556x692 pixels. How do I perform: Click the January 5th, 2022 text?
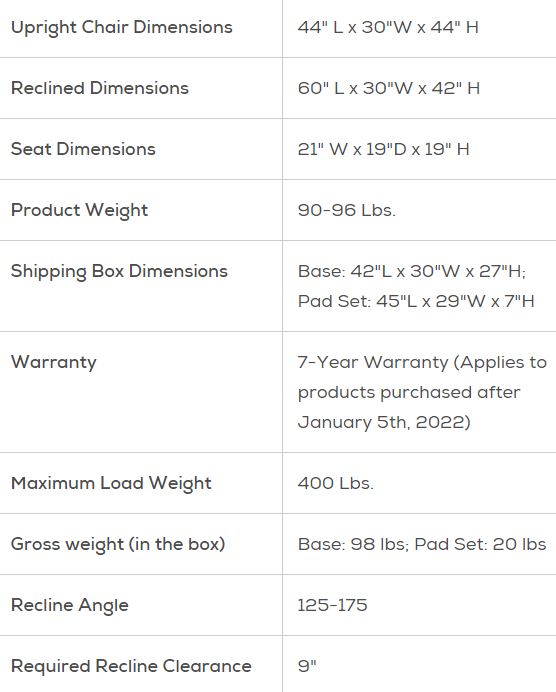[x=381, y=422]
